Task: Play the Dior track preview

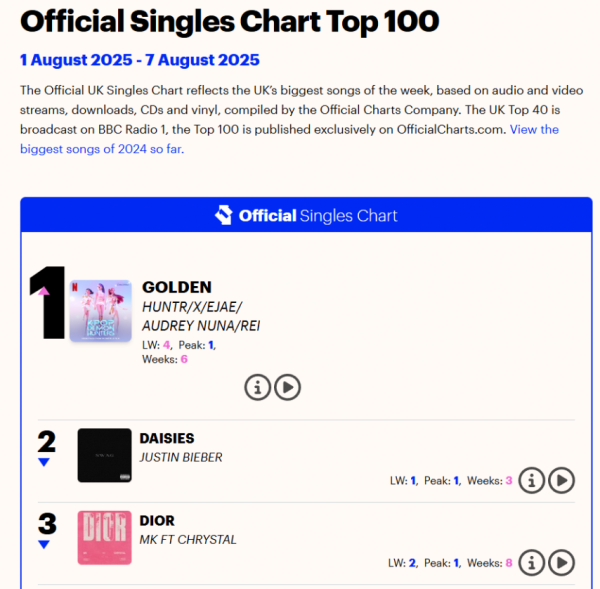Action: point(561,563)
